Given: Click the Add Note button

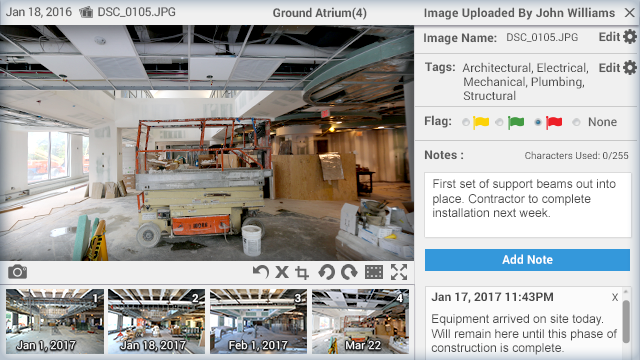Looking at the screenshot, I should click(527, 260).
